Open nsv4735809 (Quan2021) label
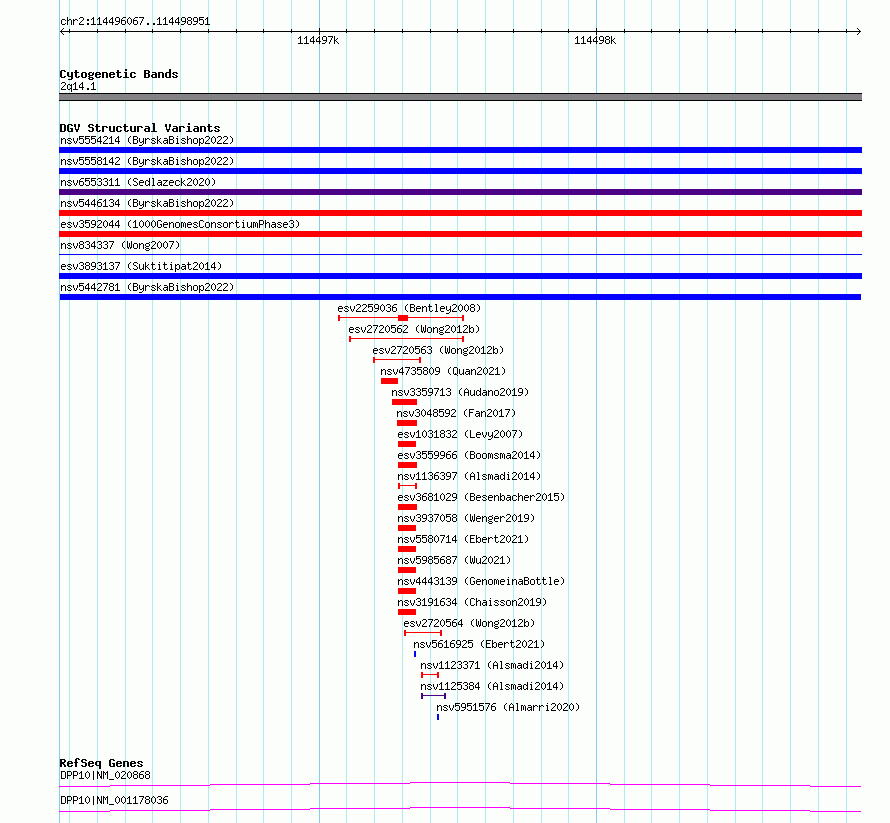Viewport: 890px width, 823px height. (x=443, y=371)
